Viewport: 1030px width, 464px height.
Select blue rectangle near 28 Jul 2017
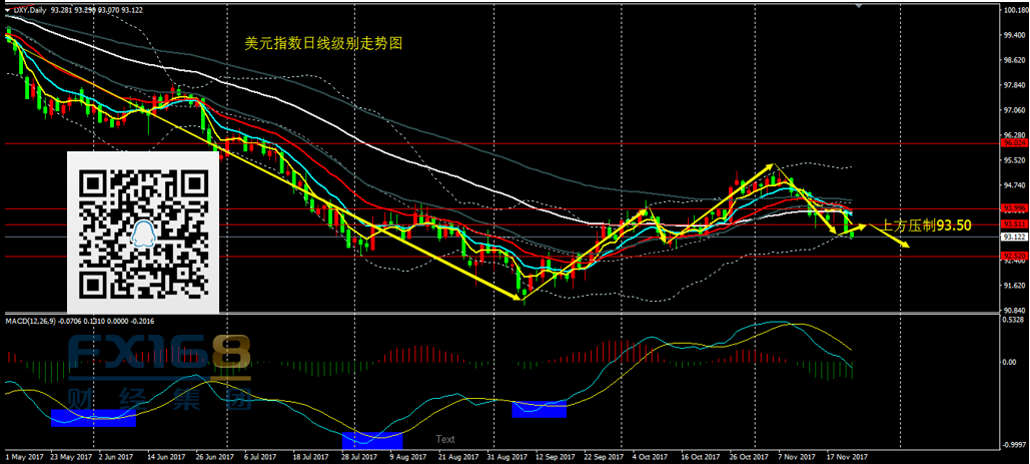(372, 440)
